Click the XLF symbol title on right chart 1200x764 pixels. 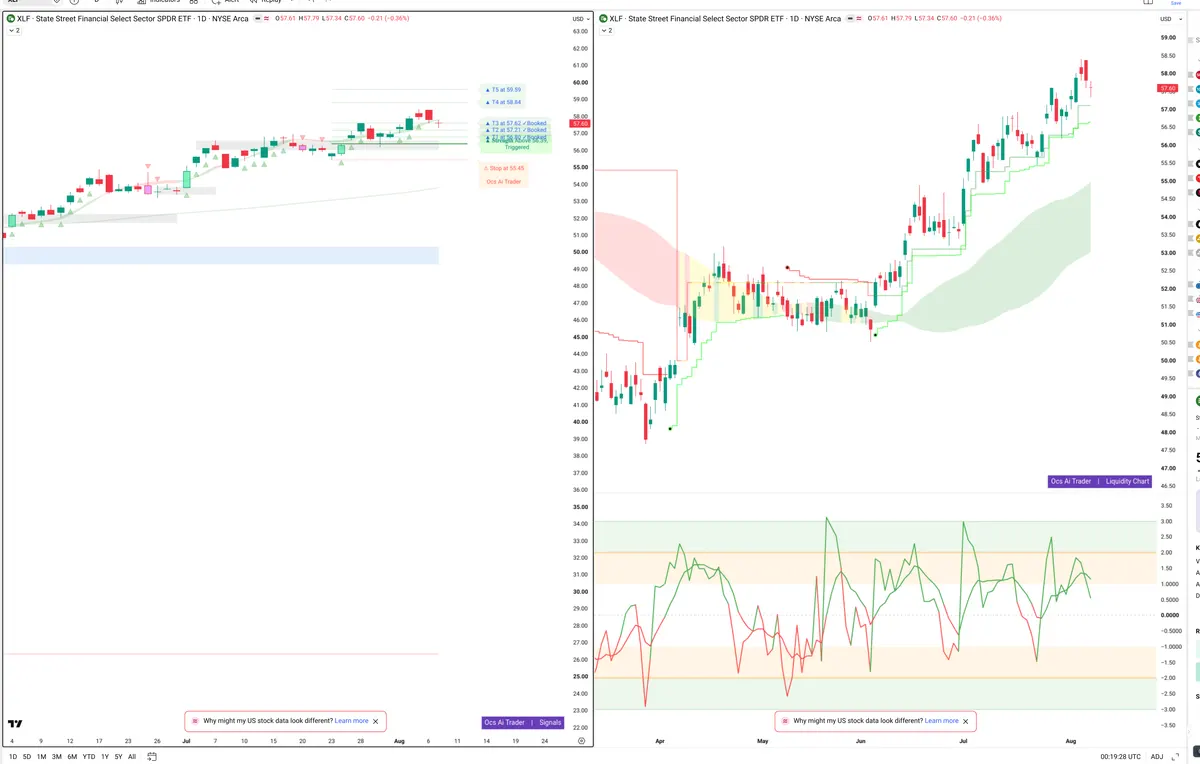tap(725, 19)
